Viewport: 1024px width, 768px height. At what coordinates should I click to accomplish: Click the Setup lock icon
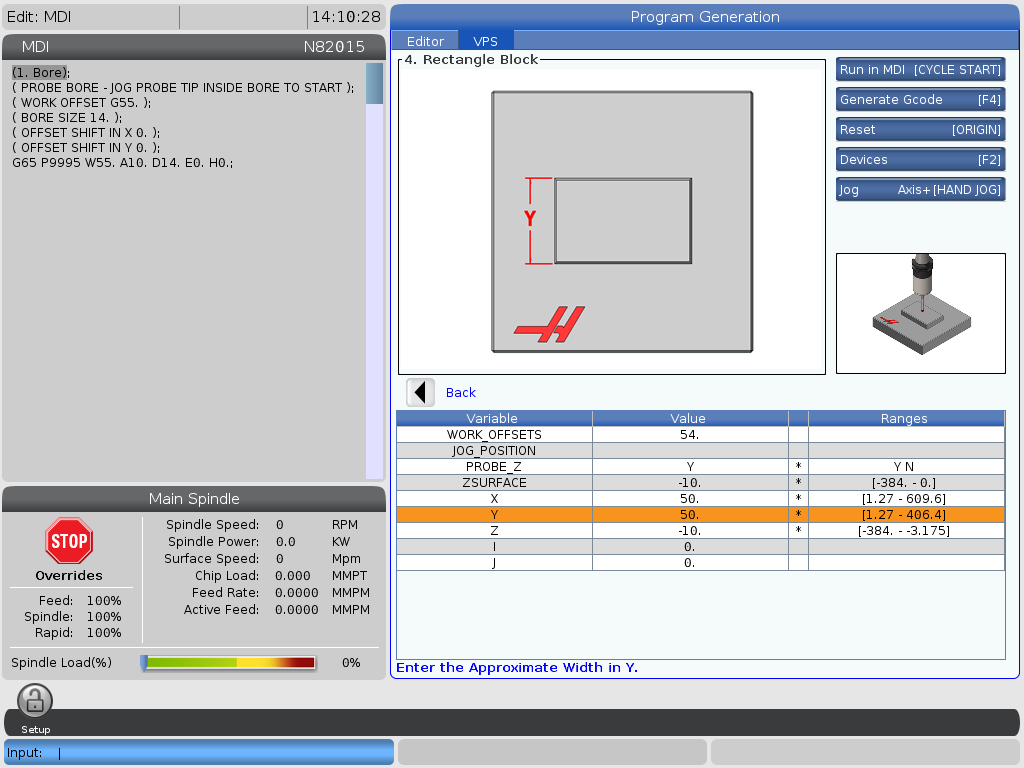point(35,701)
